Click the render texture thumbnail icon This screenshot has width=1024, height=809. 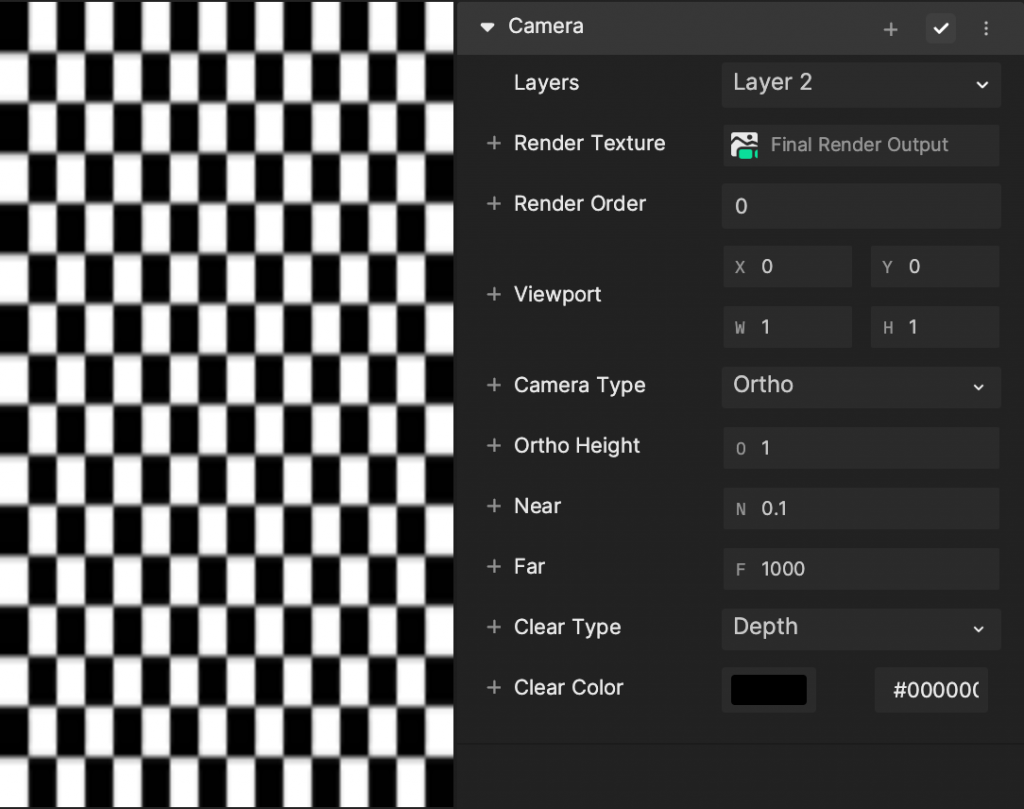(x=744, y=145)
